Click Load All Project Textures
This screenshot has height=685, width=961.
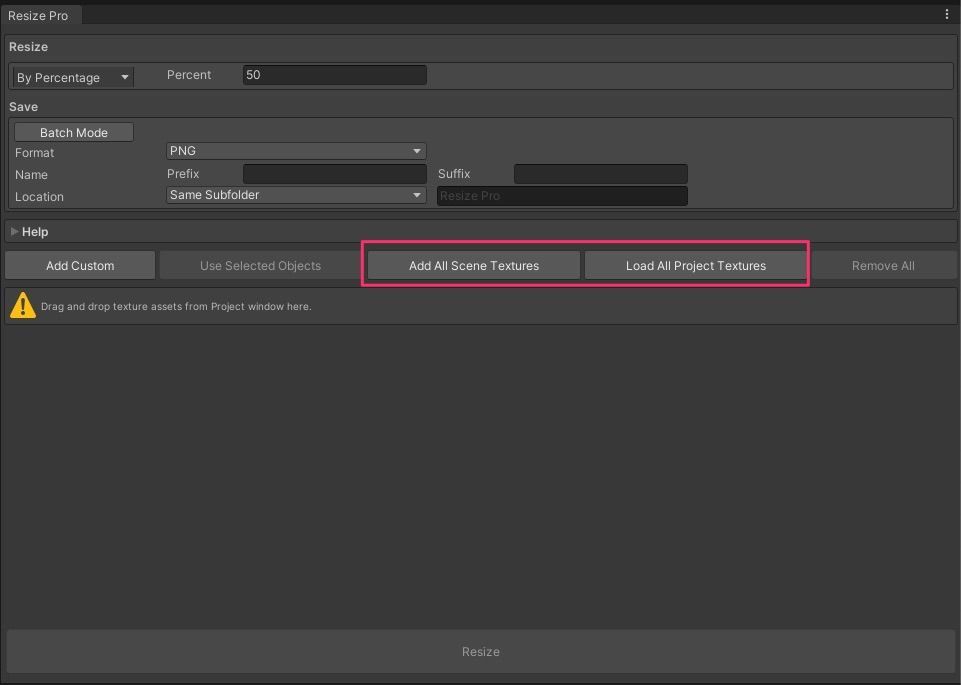tap(696, 265)
